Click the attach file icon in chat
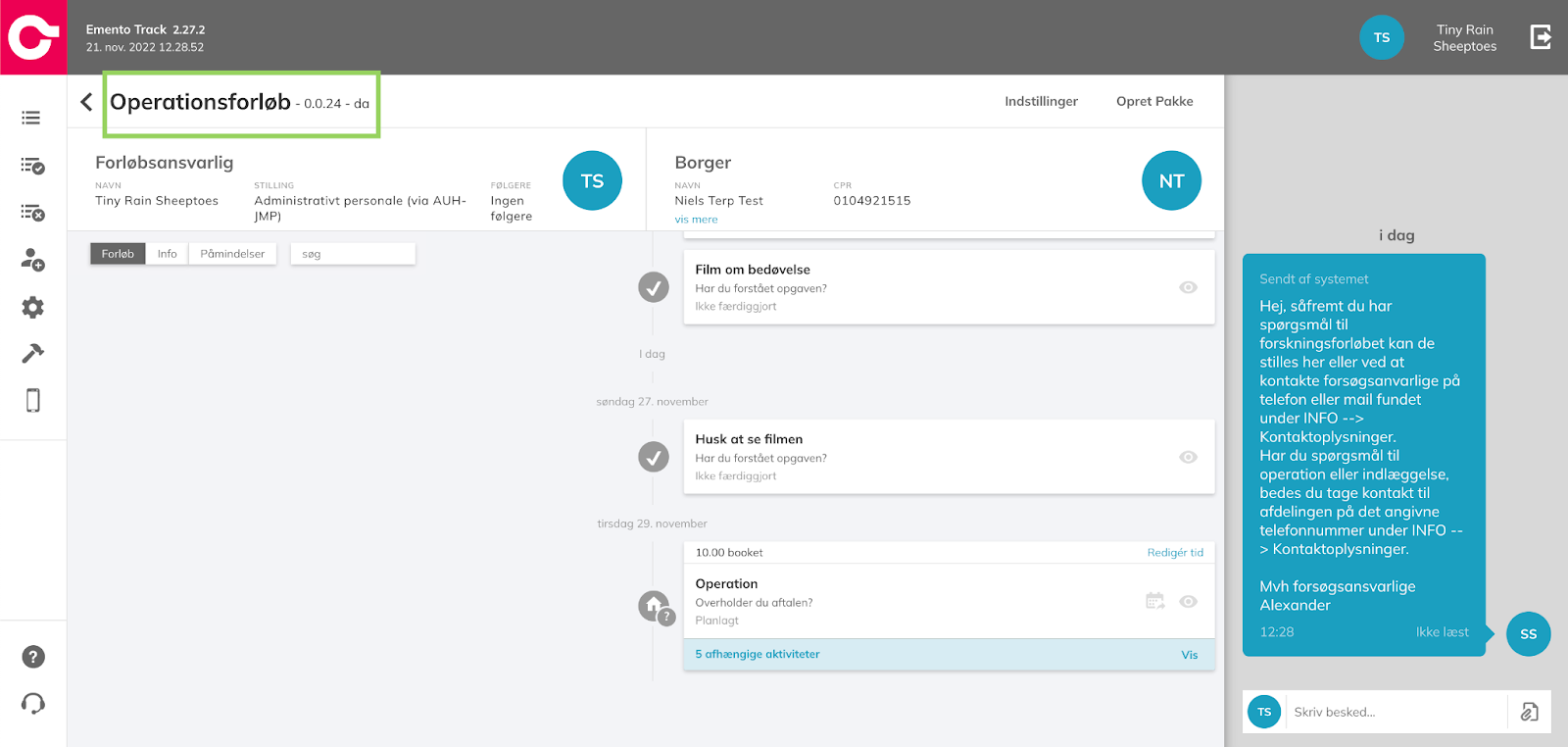The image size is (1568, 747). (x=1529, y=712)
